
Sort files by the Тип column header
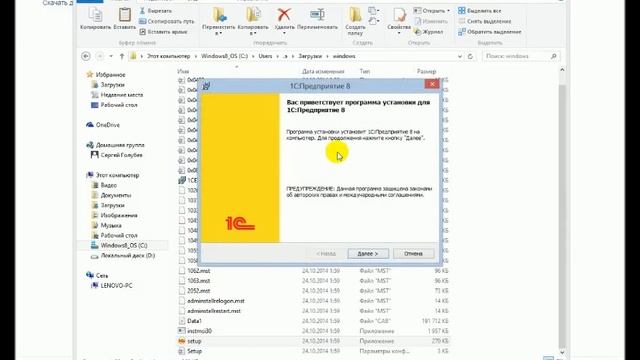coord(364,71)
